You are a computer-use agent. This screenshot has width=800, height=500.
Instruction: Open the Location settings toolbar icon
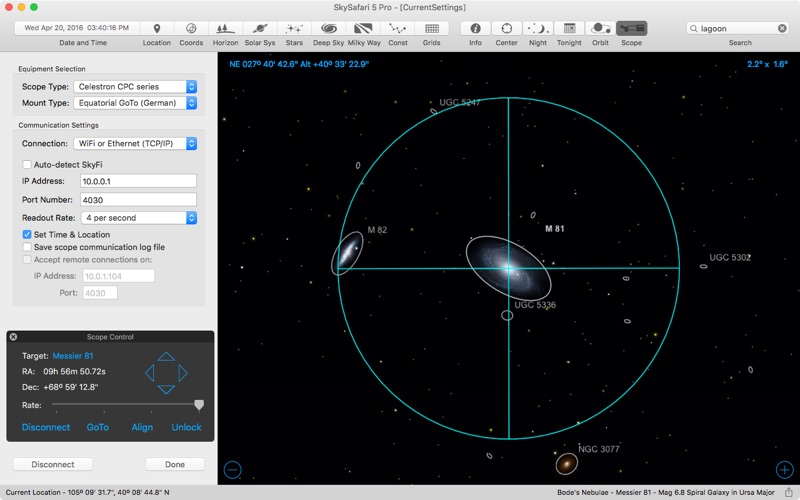click(157, 29)
